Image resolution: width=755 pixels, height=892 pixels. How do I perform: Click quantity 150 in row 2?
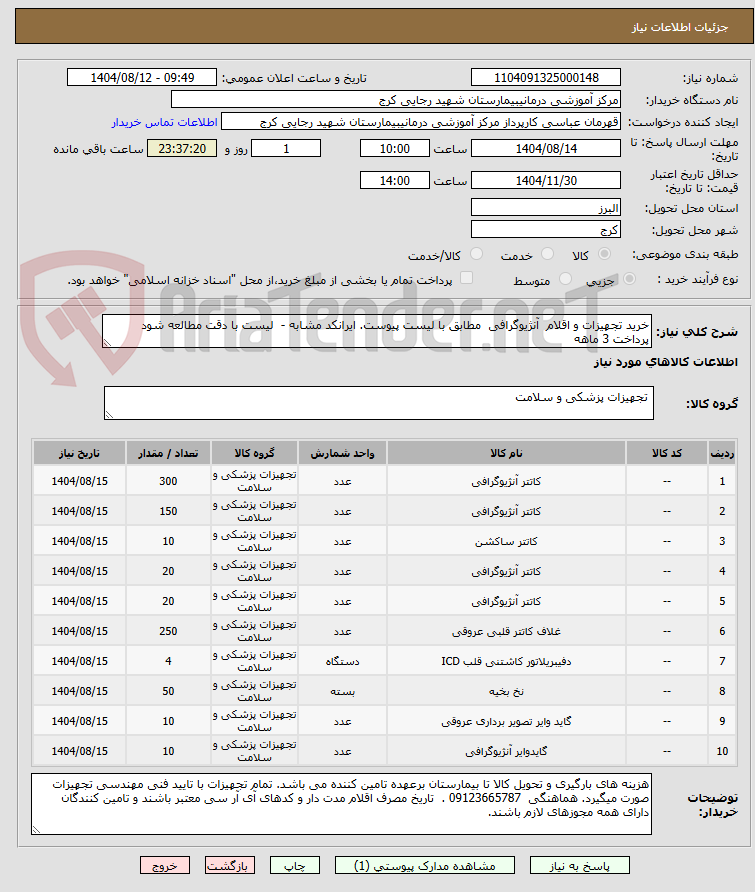pos(168,511)
